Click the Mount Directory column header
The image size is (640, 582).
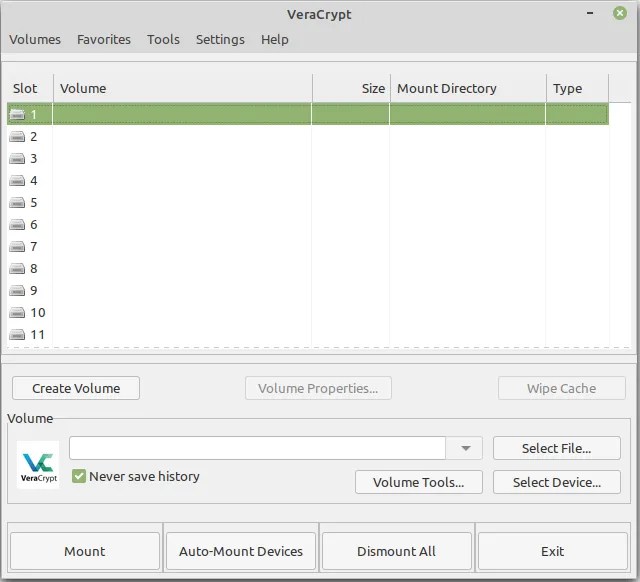pyautogui.click(x=468, y=88)
